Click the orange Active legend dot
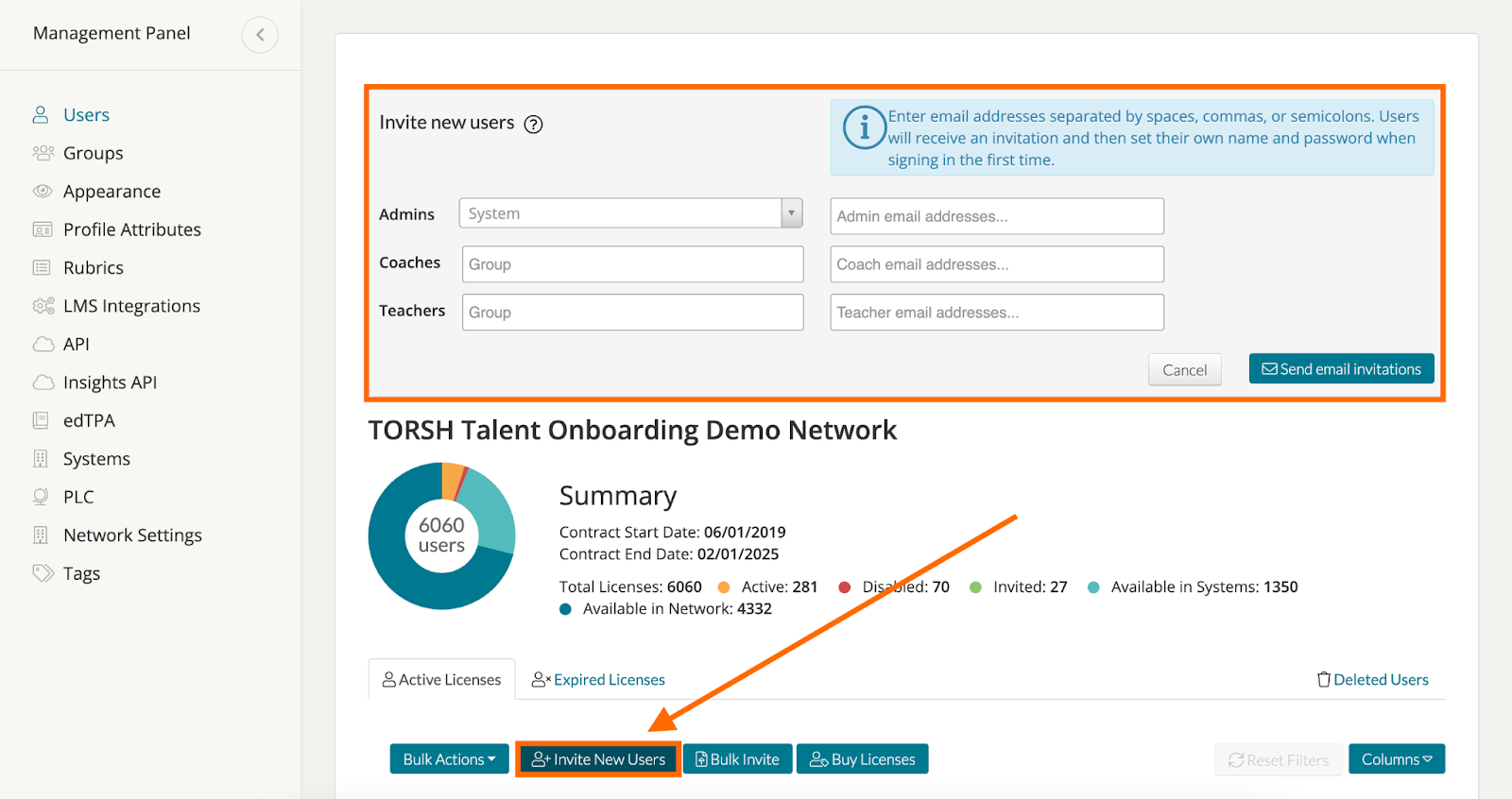The image size is (1512, 799). pyautogui.click(x=724, y=587)
